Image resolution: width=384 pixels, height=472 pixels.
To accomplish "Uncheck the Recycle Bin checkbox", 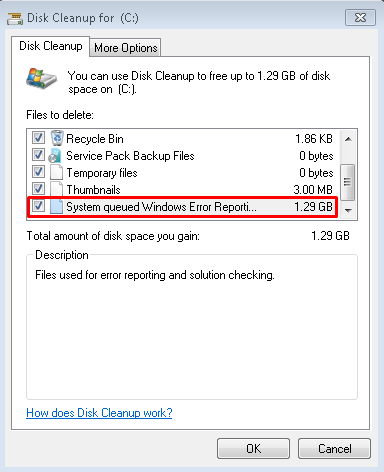I will pos(38,137).
